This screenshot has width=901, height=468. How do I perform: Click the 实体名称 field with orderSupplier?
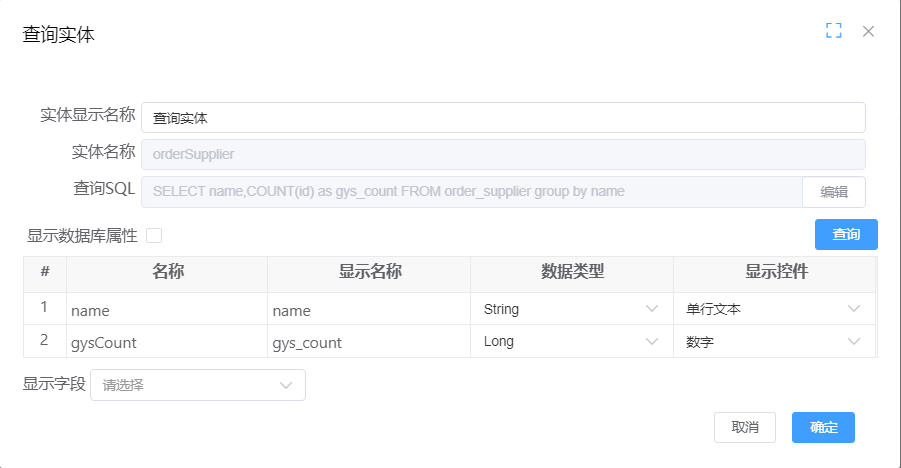(503, 154)
